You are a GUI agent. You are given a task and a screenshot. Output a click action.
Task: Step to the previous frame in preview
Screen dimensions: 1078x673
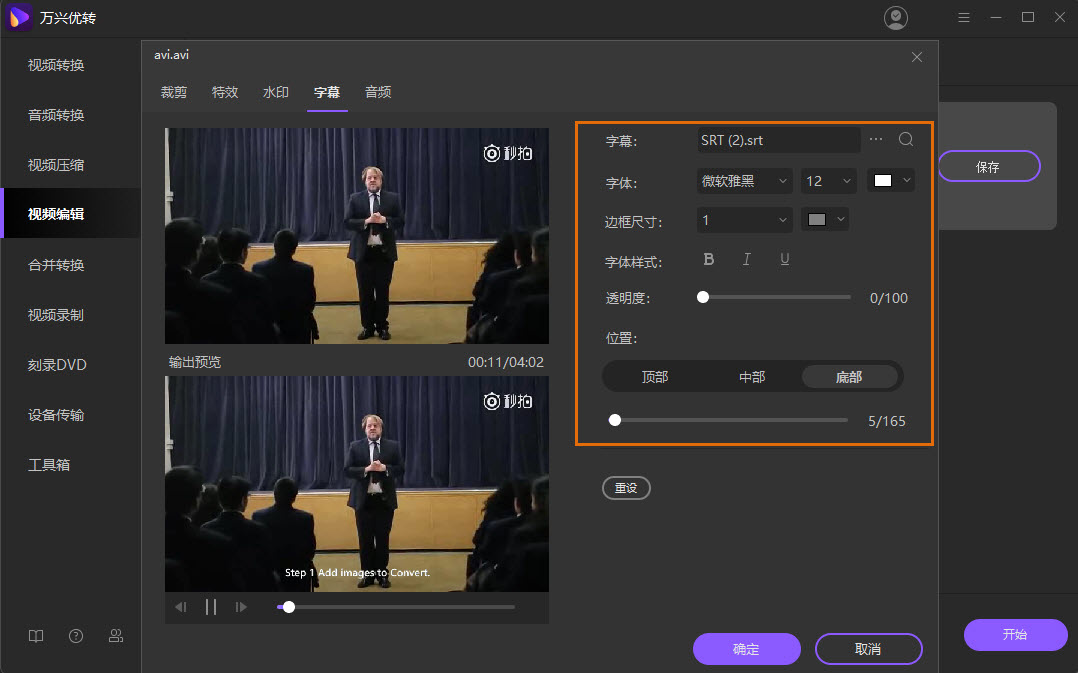pos(181,607)
